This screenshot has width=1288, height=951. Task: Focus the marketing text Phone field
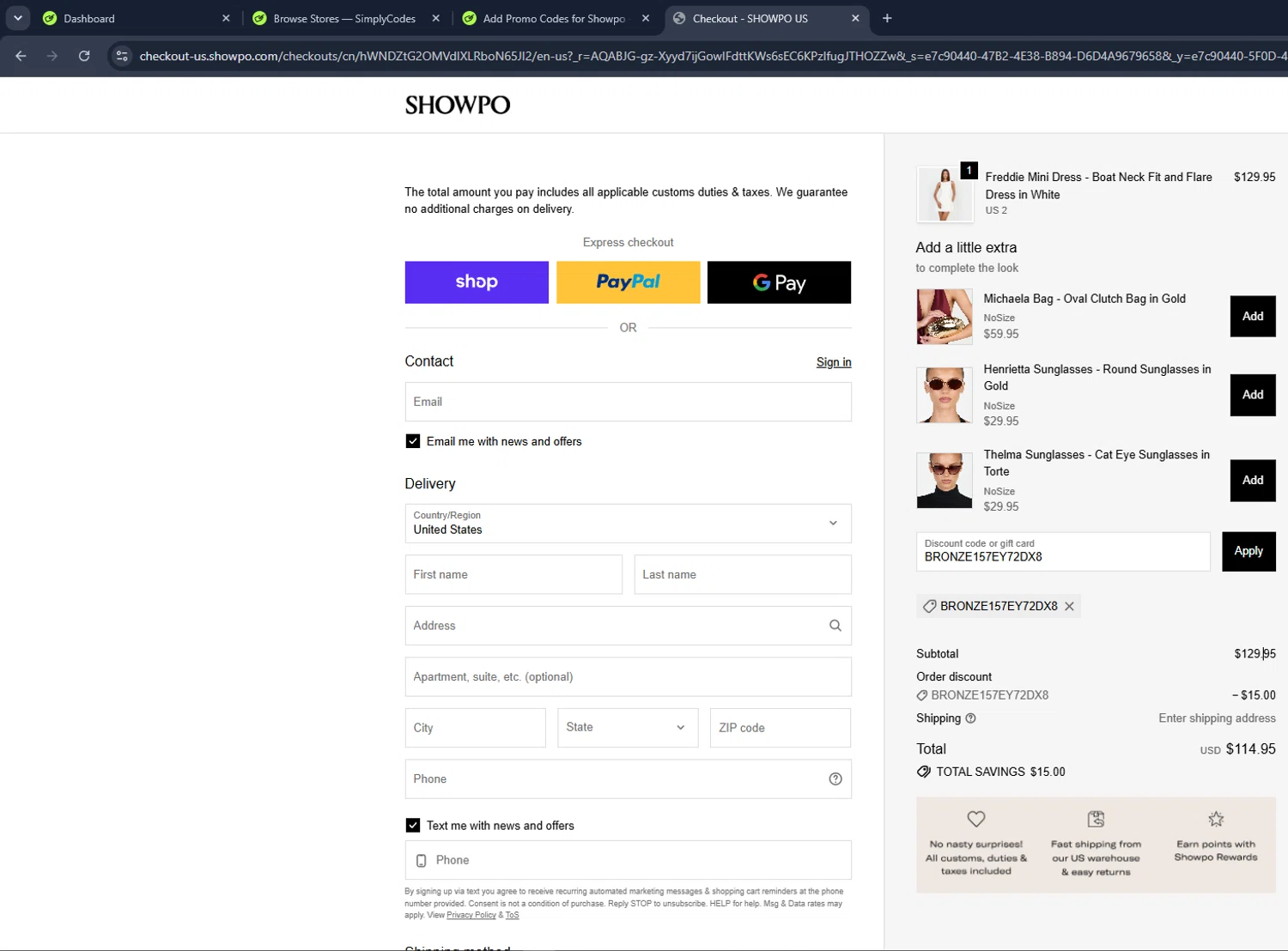tap(629, 860)
